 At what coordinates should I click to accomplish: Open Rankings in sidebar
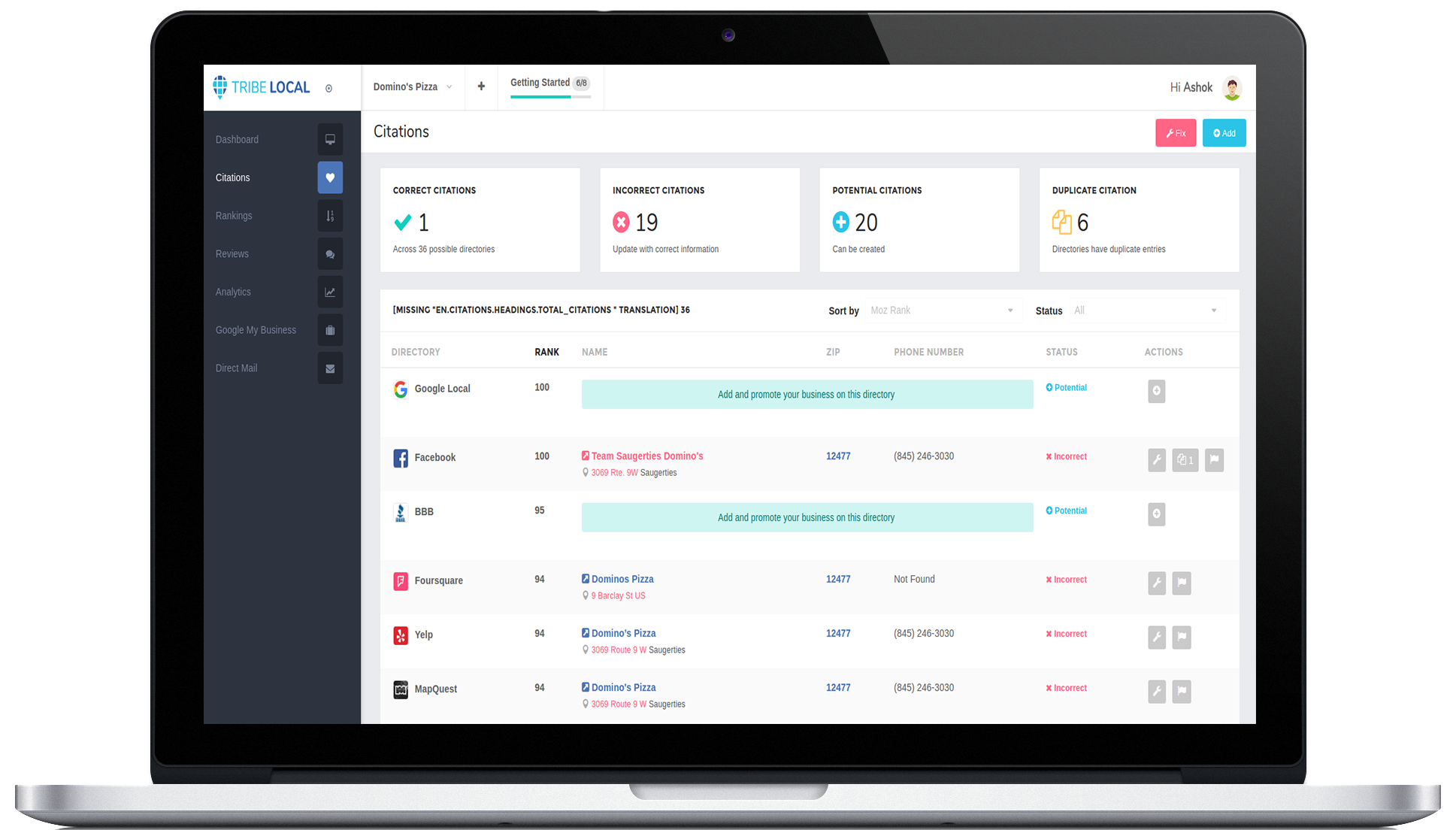point(234,216)
